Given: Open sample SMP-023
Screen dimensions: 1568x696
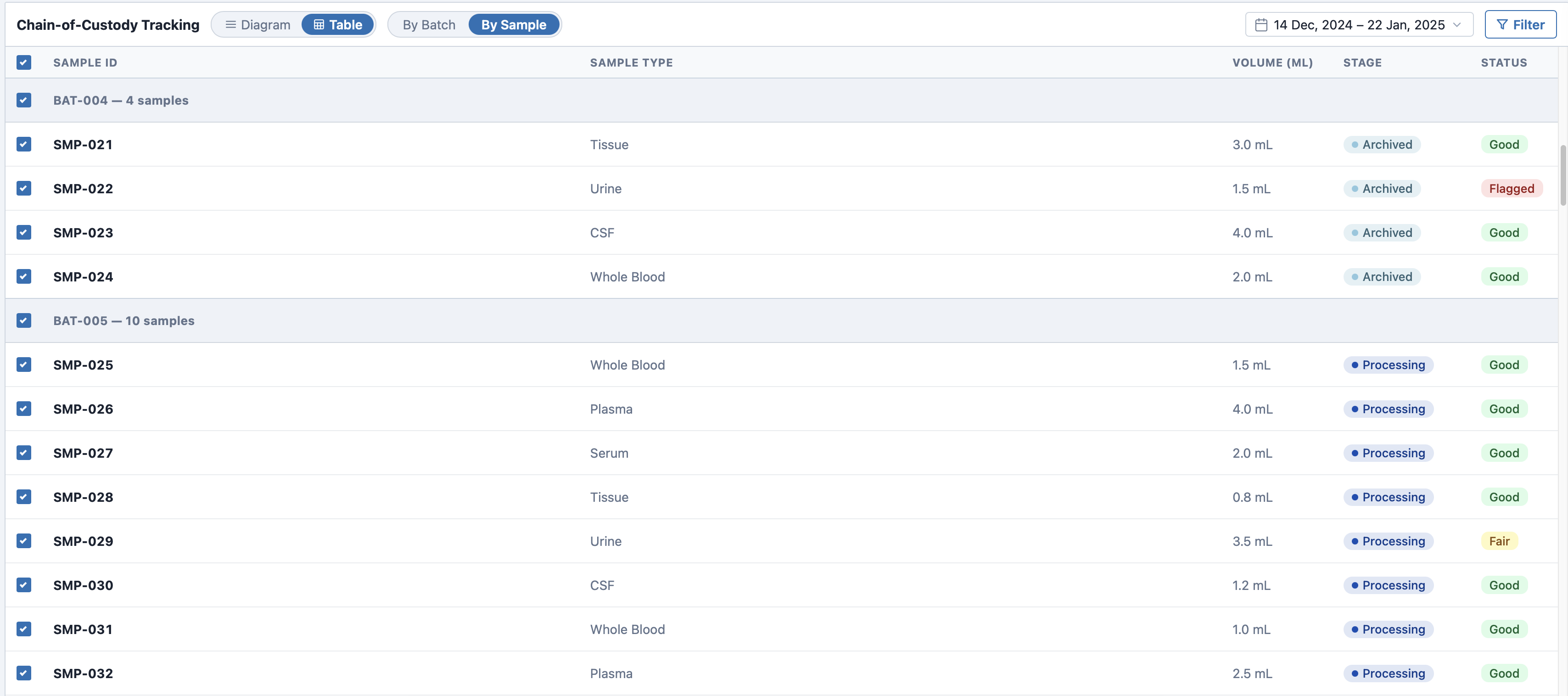Looking at the screenshot, I should [x=83, y=233].
